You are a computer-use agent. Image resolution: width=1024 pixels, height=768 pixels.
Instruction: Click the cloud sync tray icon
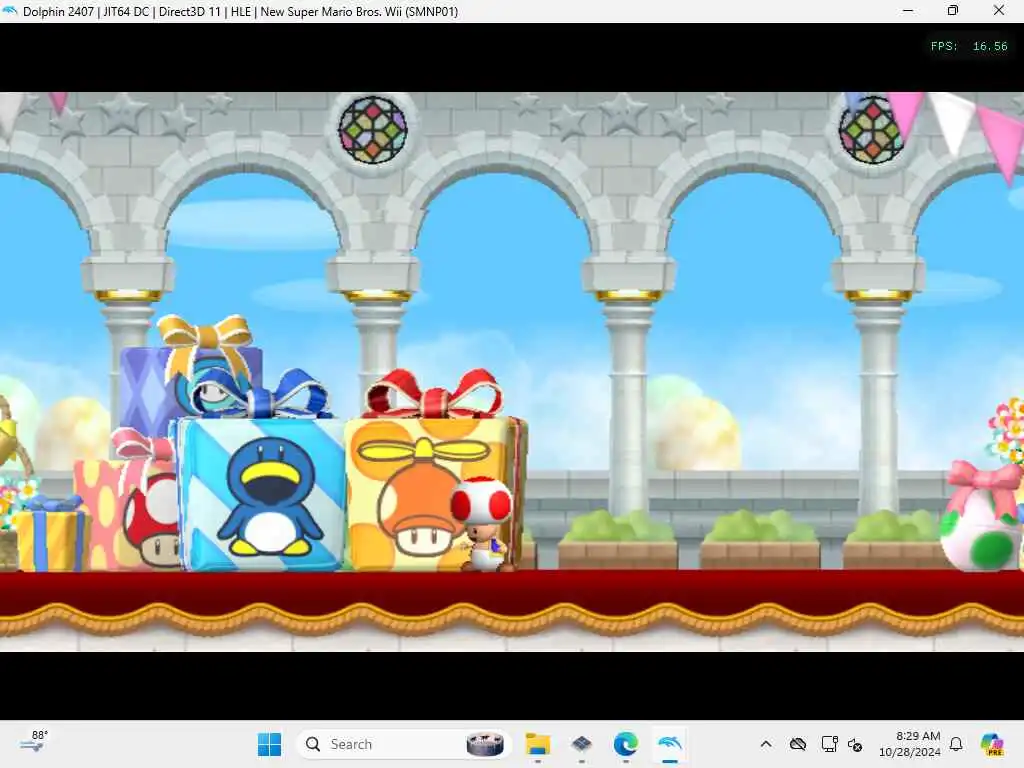click(x=797, y=744)
